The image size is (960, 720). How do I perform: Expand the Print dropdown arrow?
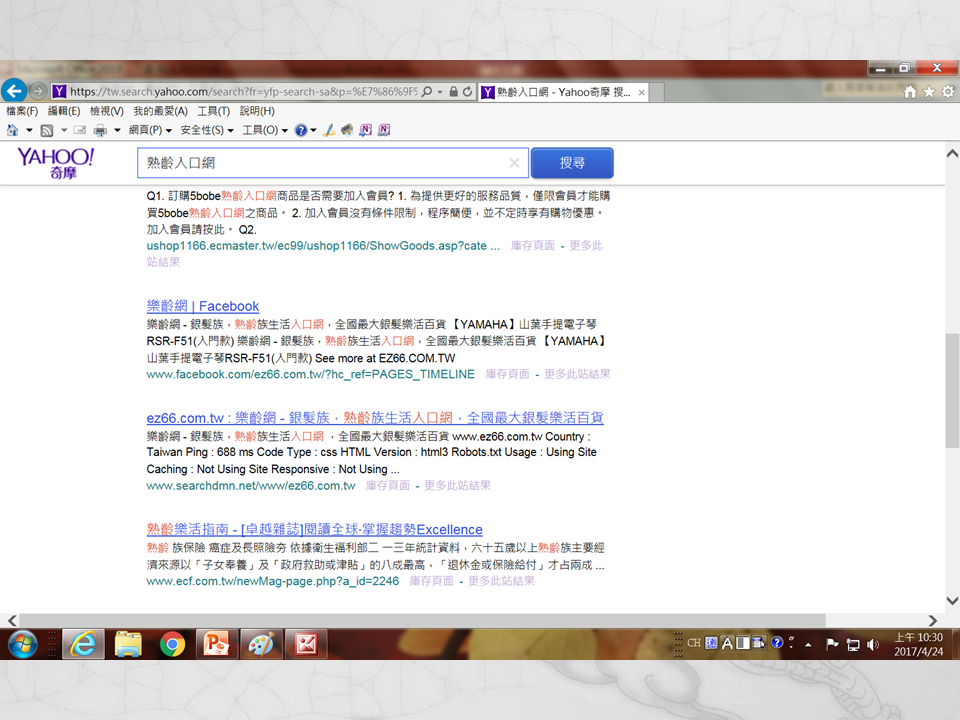tap(117, 130)
